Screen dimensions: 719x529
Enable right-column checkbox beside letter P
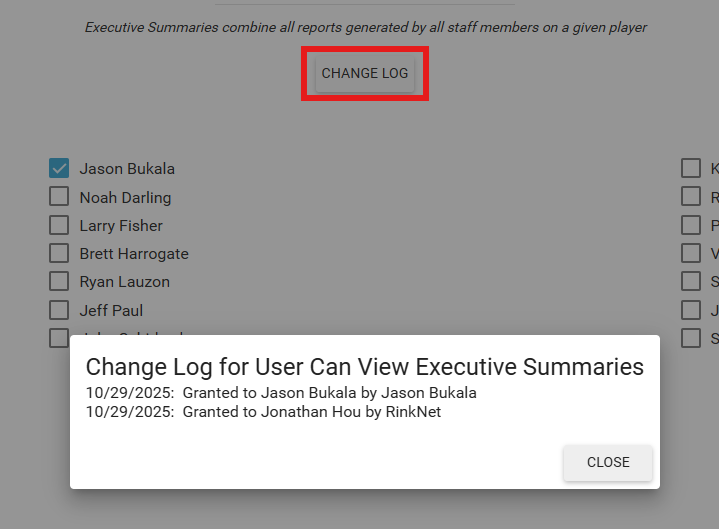(691, 225)
